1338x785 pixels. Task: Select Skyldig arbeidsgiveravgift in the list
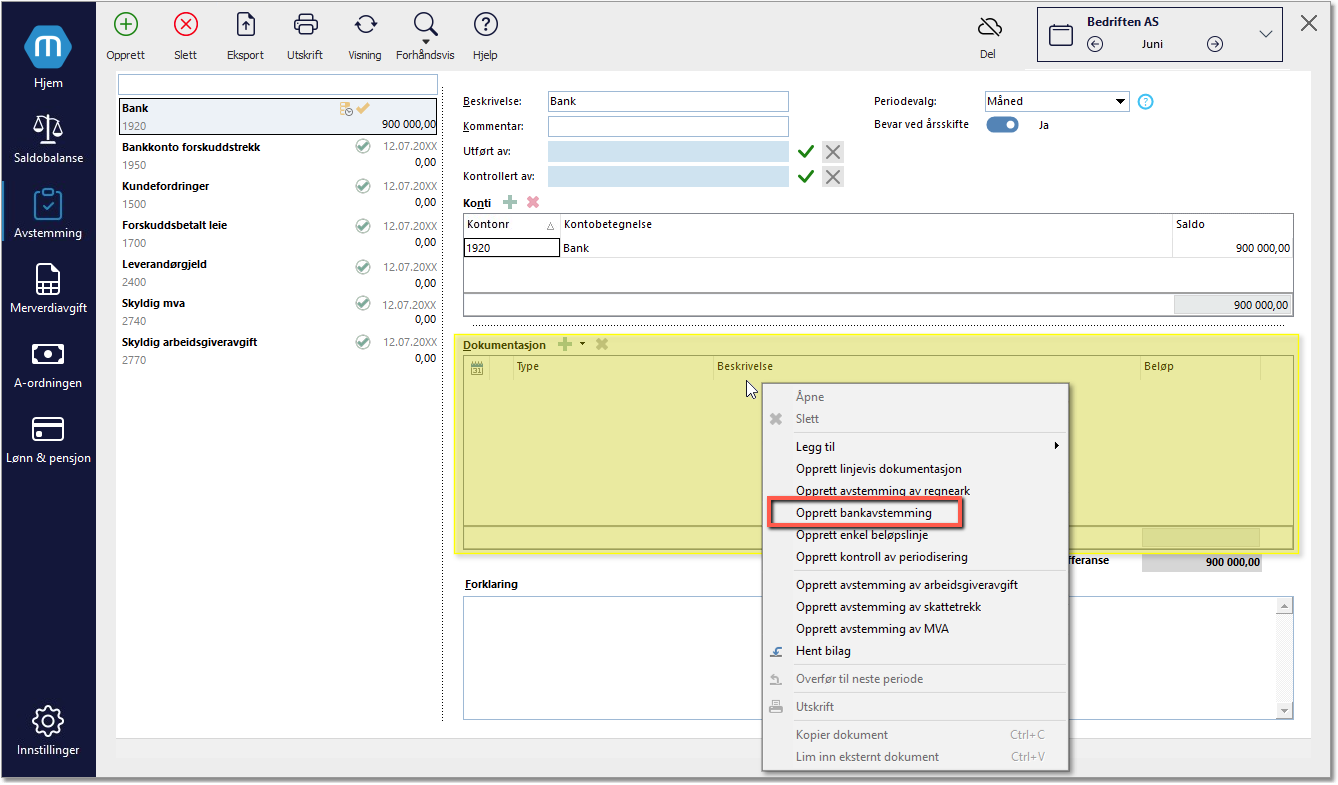[278, 350]
